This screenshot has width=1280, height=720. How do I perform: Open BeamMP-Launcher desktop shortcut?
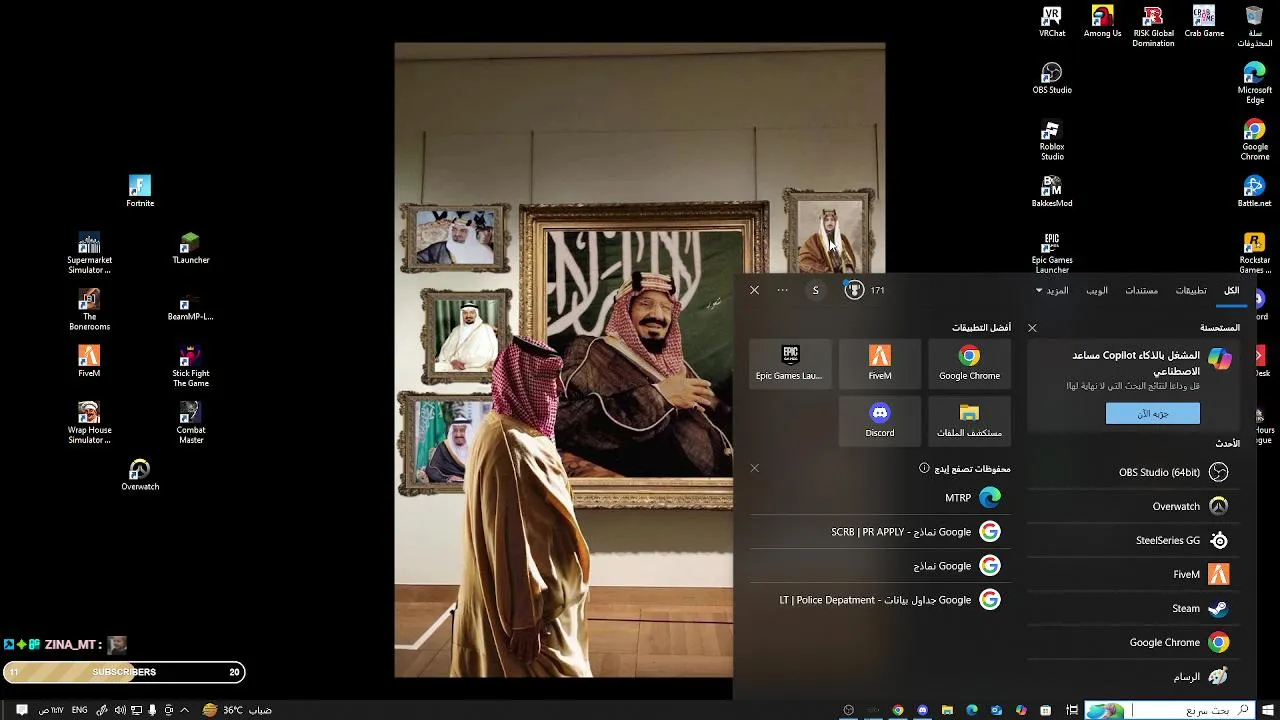[190, 306]
